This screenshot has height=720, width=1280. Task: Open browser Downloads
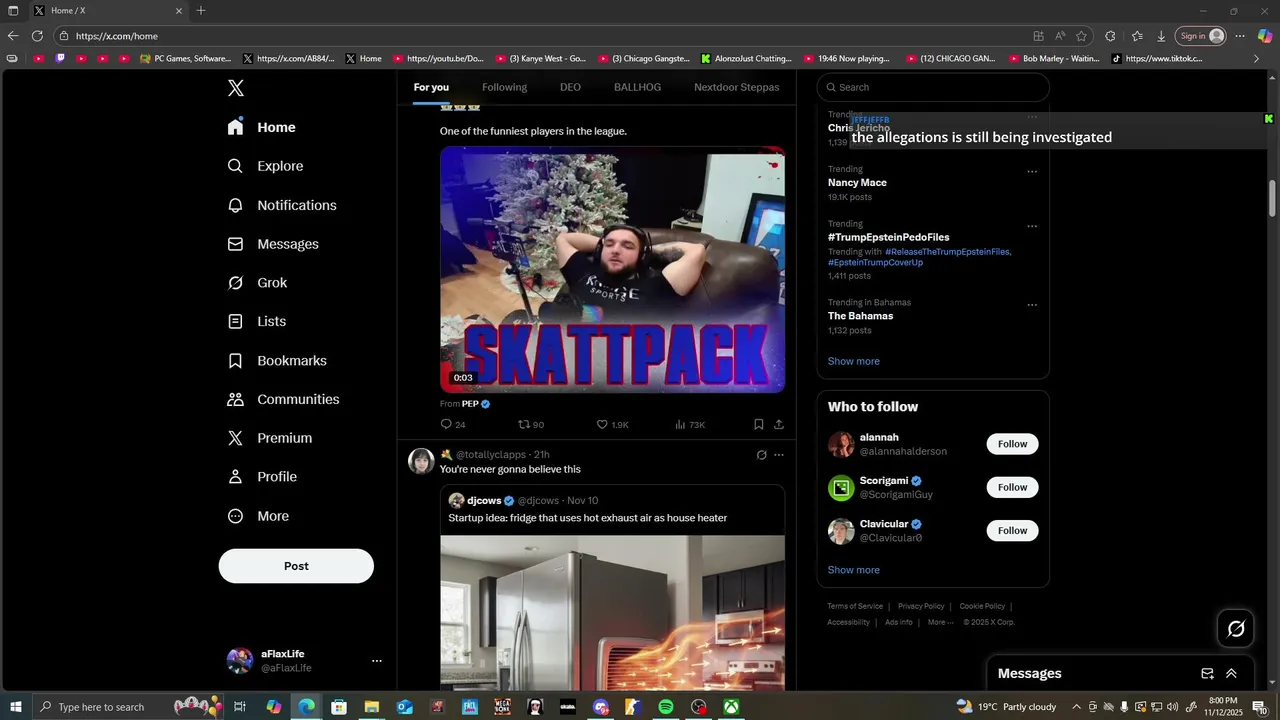tap(1161, 36)
